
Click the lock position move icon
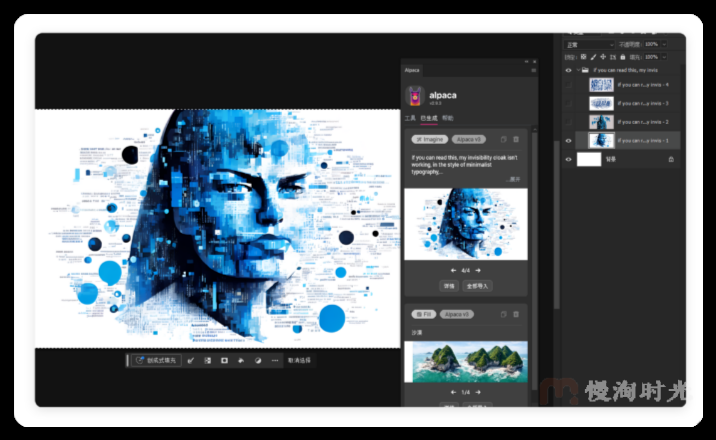point(603,57)
